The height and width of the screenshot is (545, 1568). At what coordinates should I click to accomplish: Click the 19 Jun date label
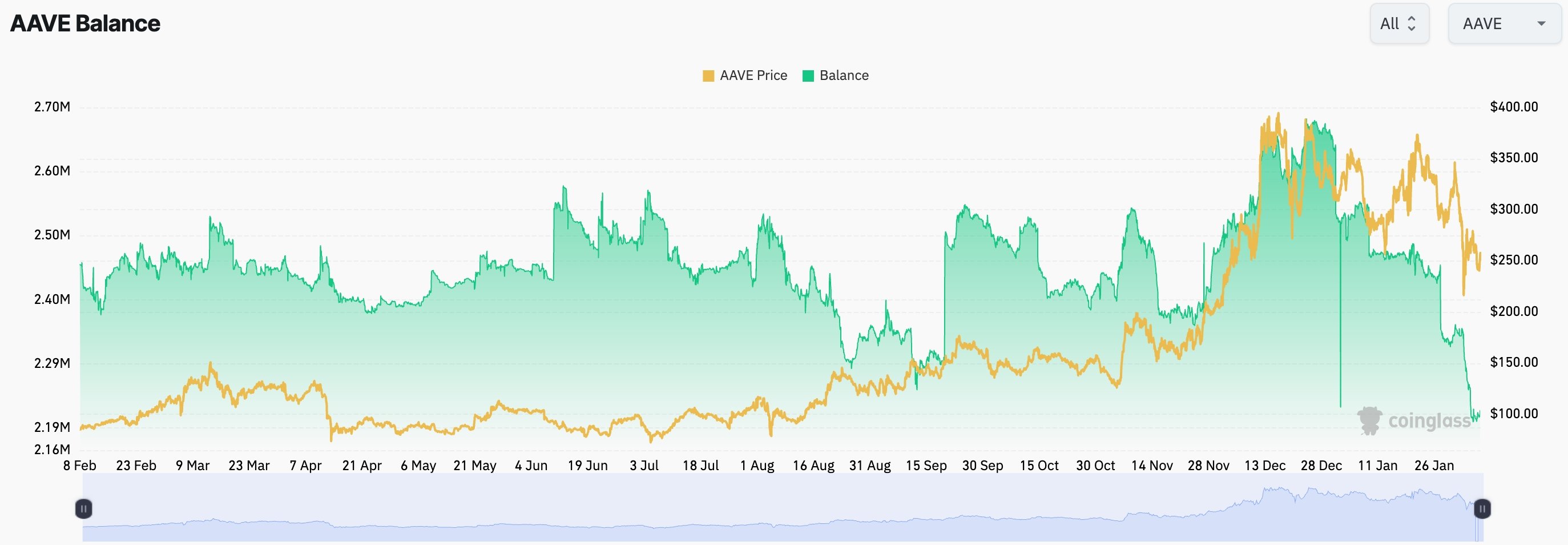tap(587, 465)
